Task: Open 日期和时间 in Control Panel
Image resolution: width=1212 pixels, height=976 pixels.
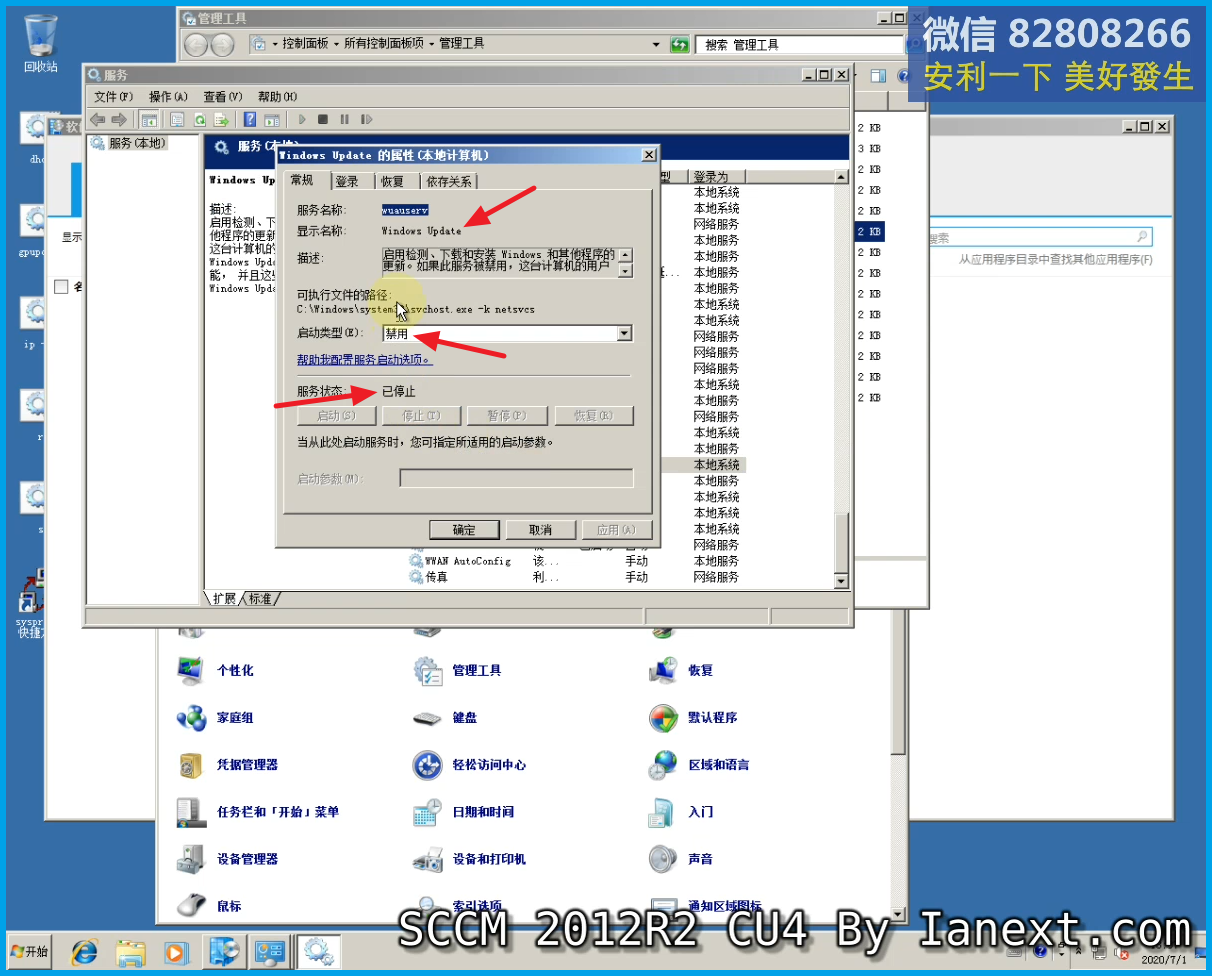Action: [x=482, y=811]
